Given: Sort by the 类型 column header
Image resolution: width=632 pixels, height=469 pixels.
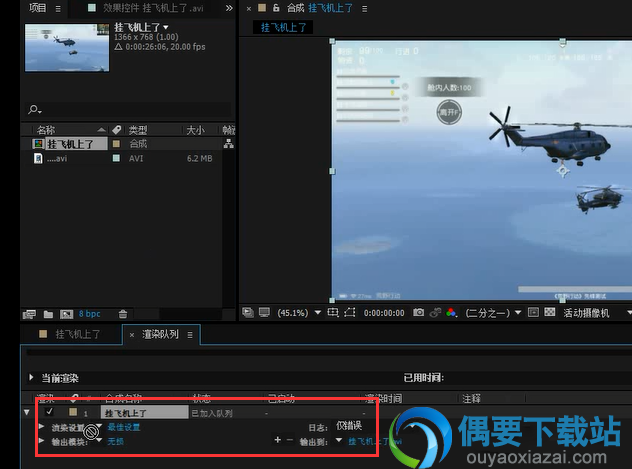Looking at the screenshot, I should click(138, 130).
